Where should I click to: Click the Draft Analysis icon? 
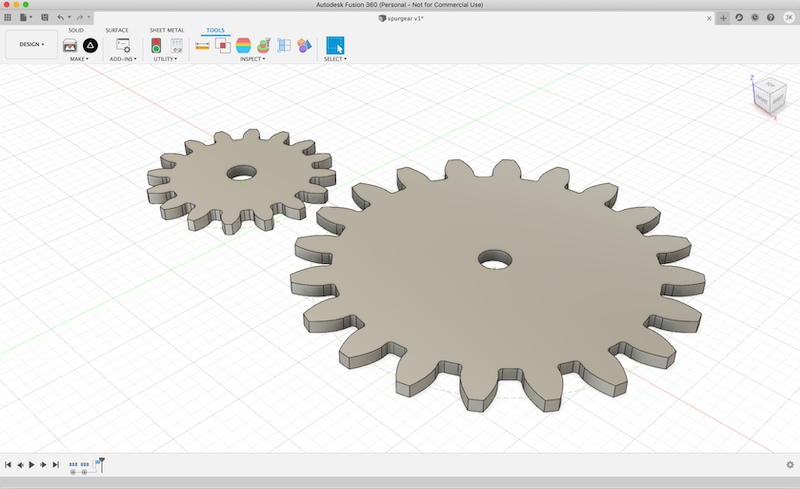[x=264, y=45]
